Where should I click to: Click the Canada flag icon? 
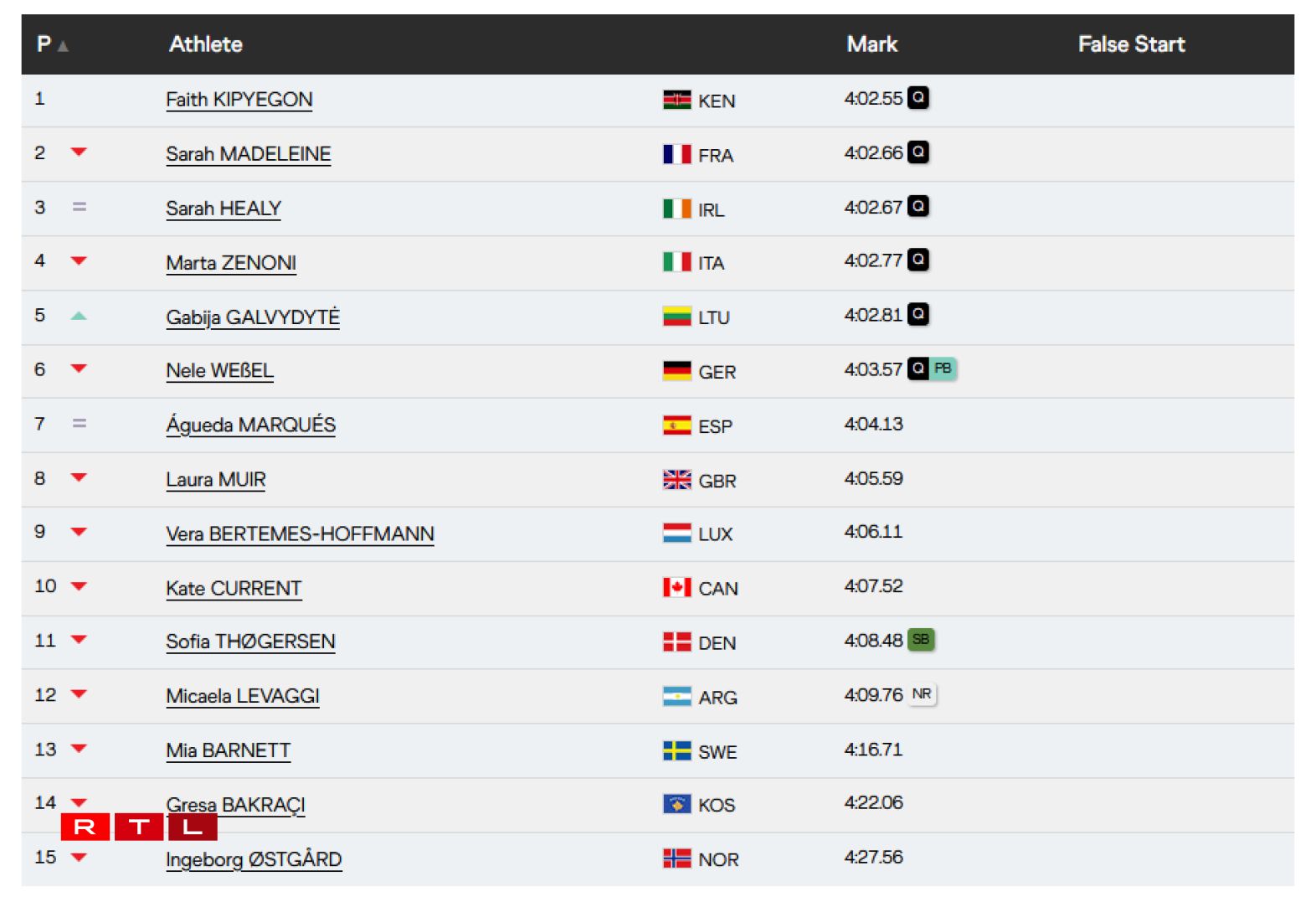click(676, 588)
